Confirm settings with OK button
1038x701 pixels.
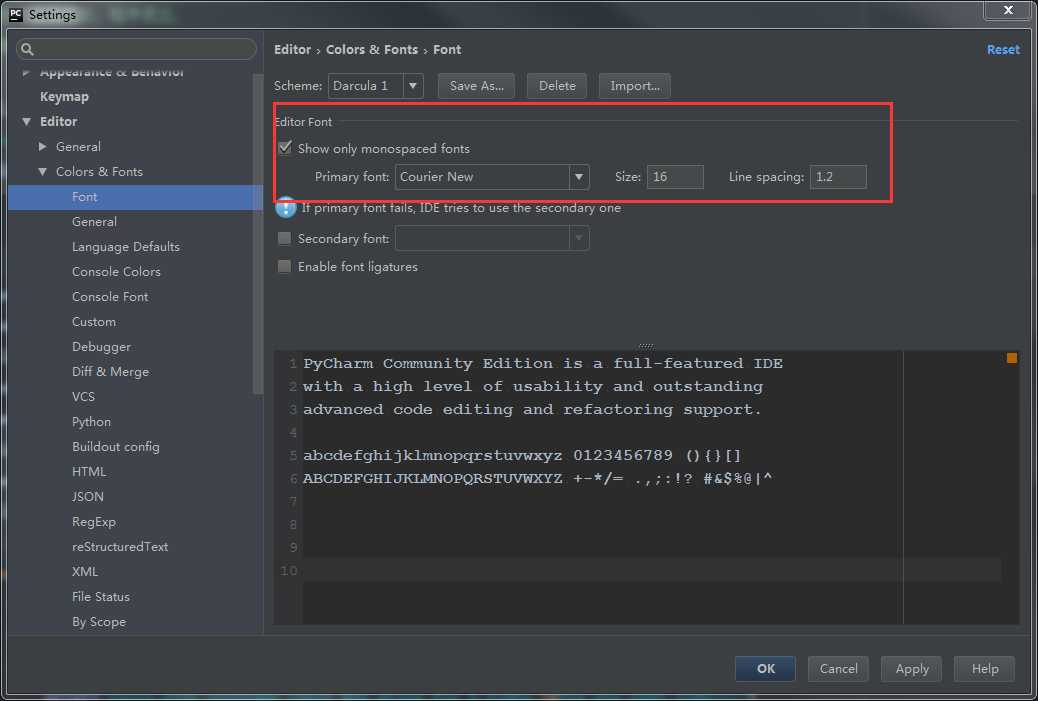765,669
